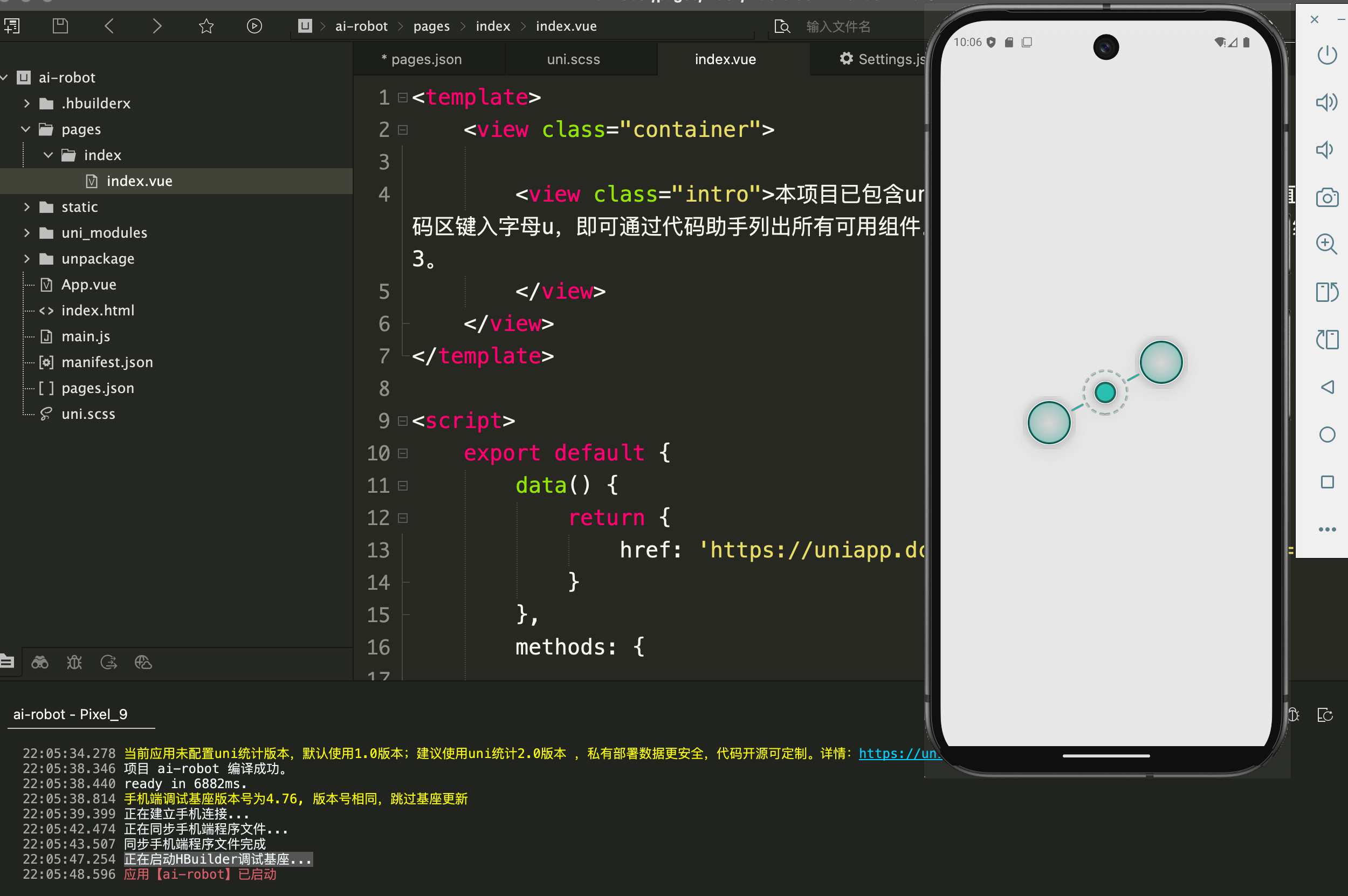1348x896 pixels.
Task: Click the bookmark star icon
Action: pos(207,26)
